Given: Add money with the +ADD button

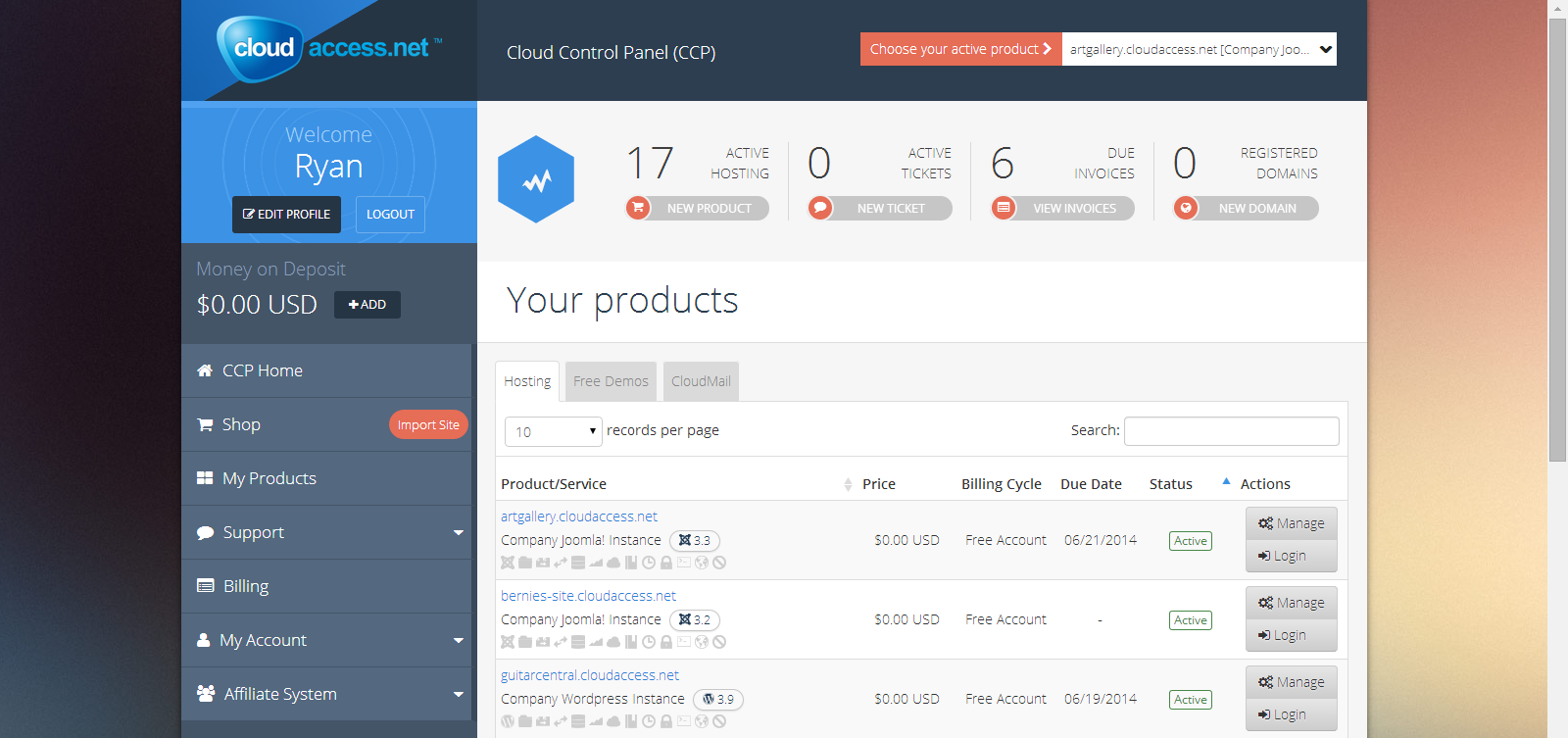Looking at the screenshot, I should click(367, 305).
